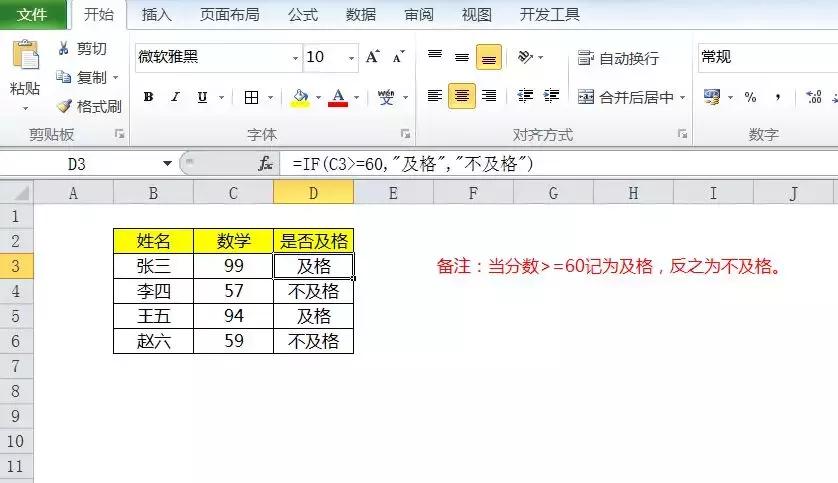This screenshot has height=483, width=838.
Task: Select cell with score 57
Action: point(234,291)
